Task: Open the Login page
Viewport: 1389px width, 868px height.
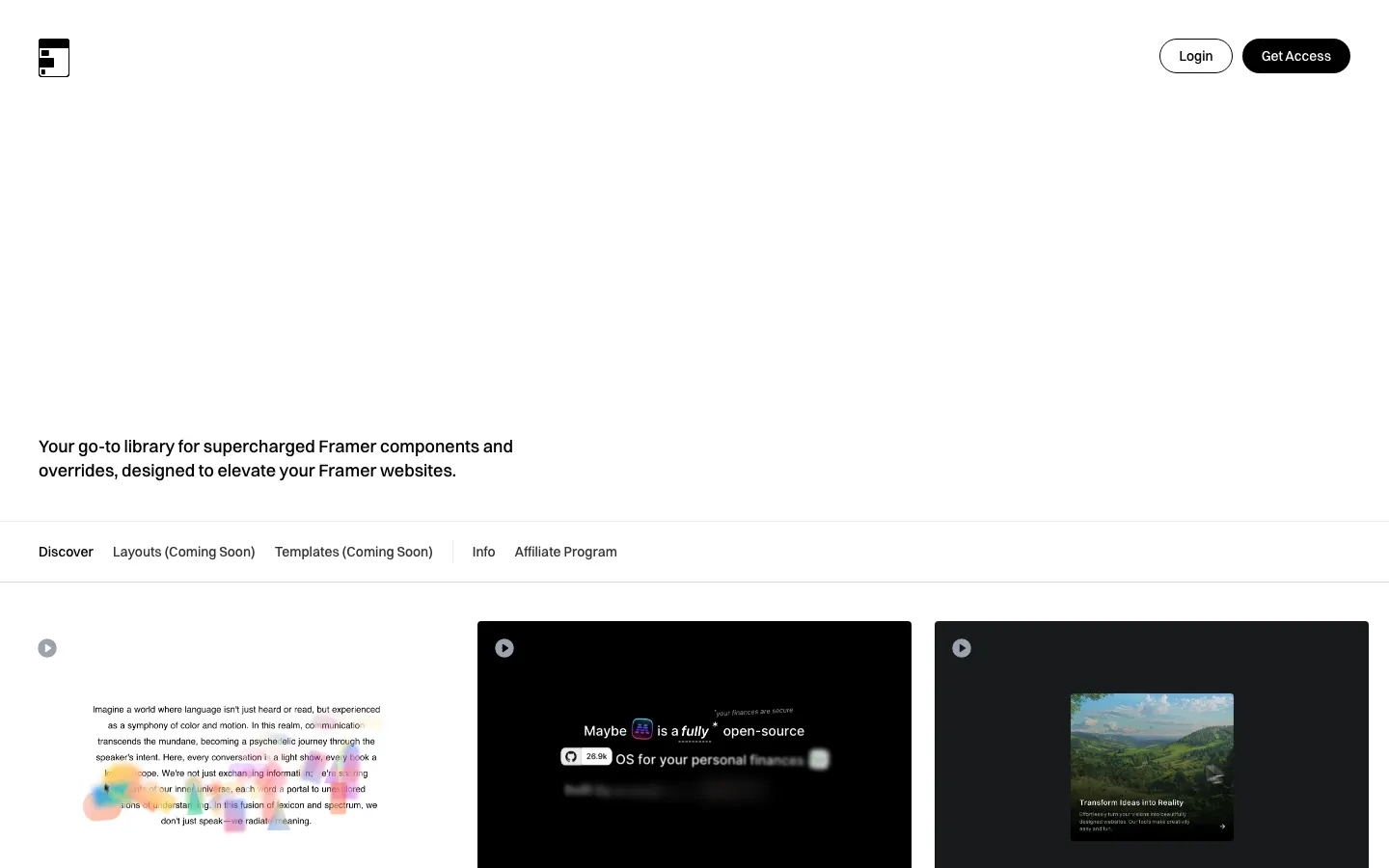Action: (x=1195, y=56)
